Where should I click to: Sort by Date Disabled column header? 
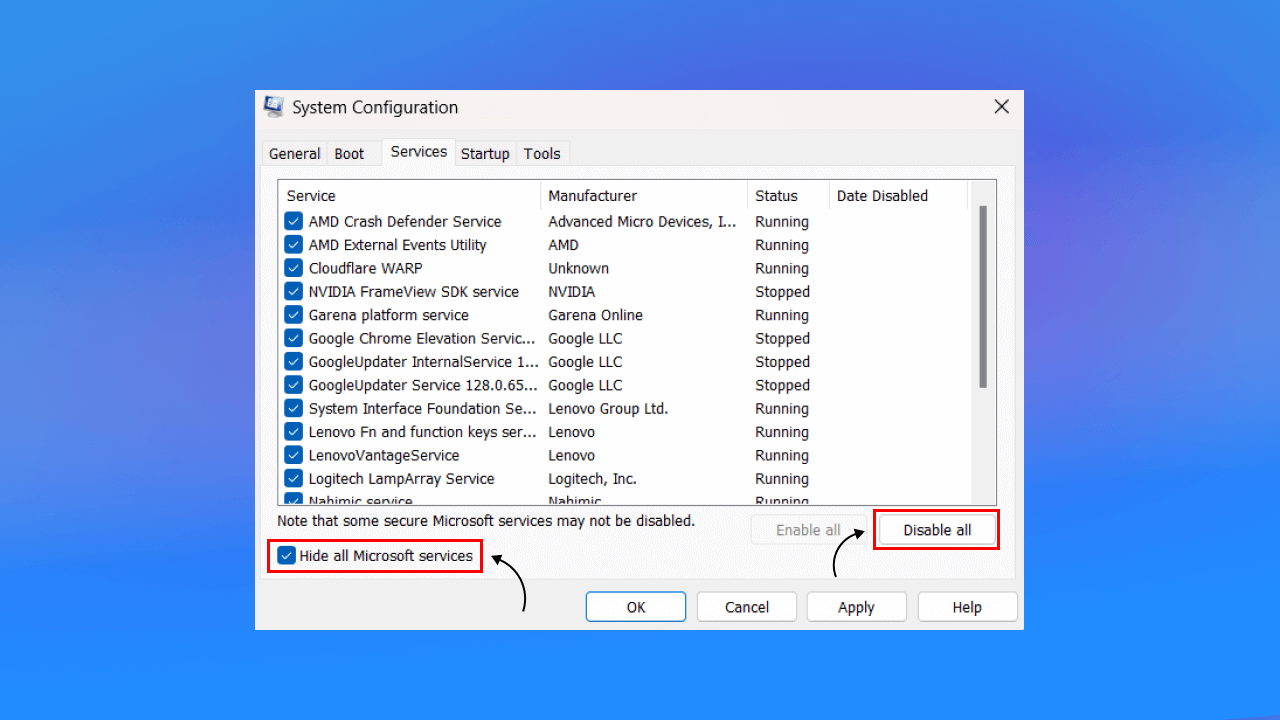(898, 196)
